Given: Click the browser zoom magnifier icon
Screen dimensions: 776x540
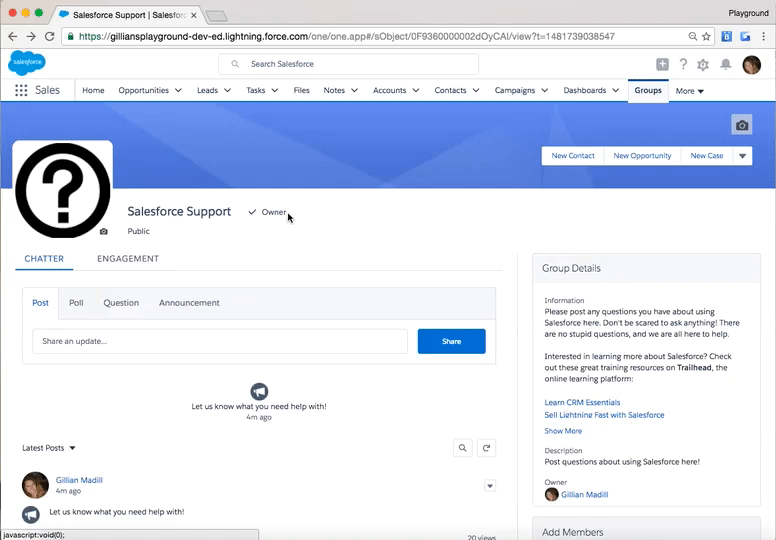Looking at the screenshot, I should coord(692,37).
